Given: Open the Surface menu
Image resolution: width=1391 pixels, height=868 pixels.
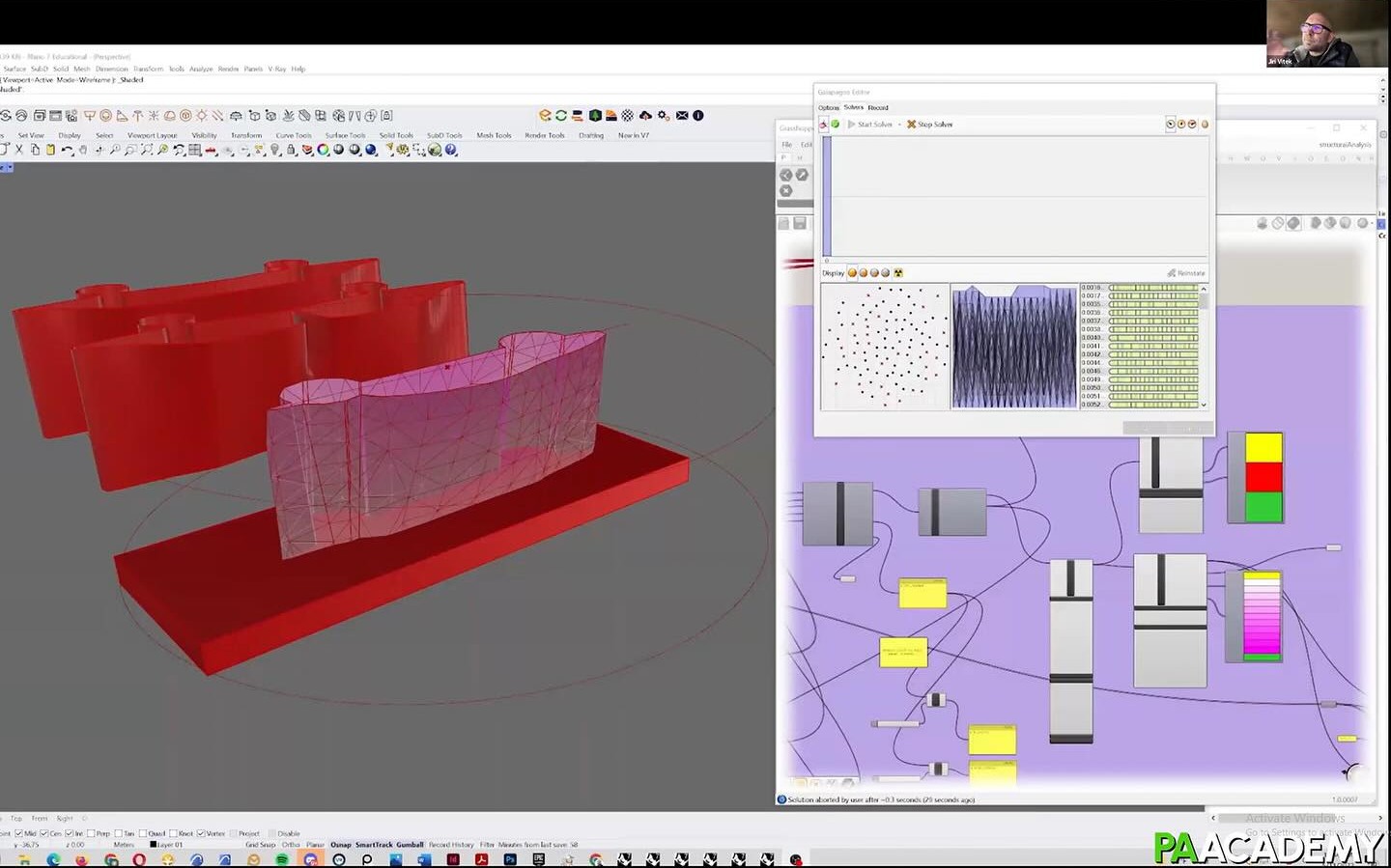Looking at the screenshot, I should coord(14,70).
